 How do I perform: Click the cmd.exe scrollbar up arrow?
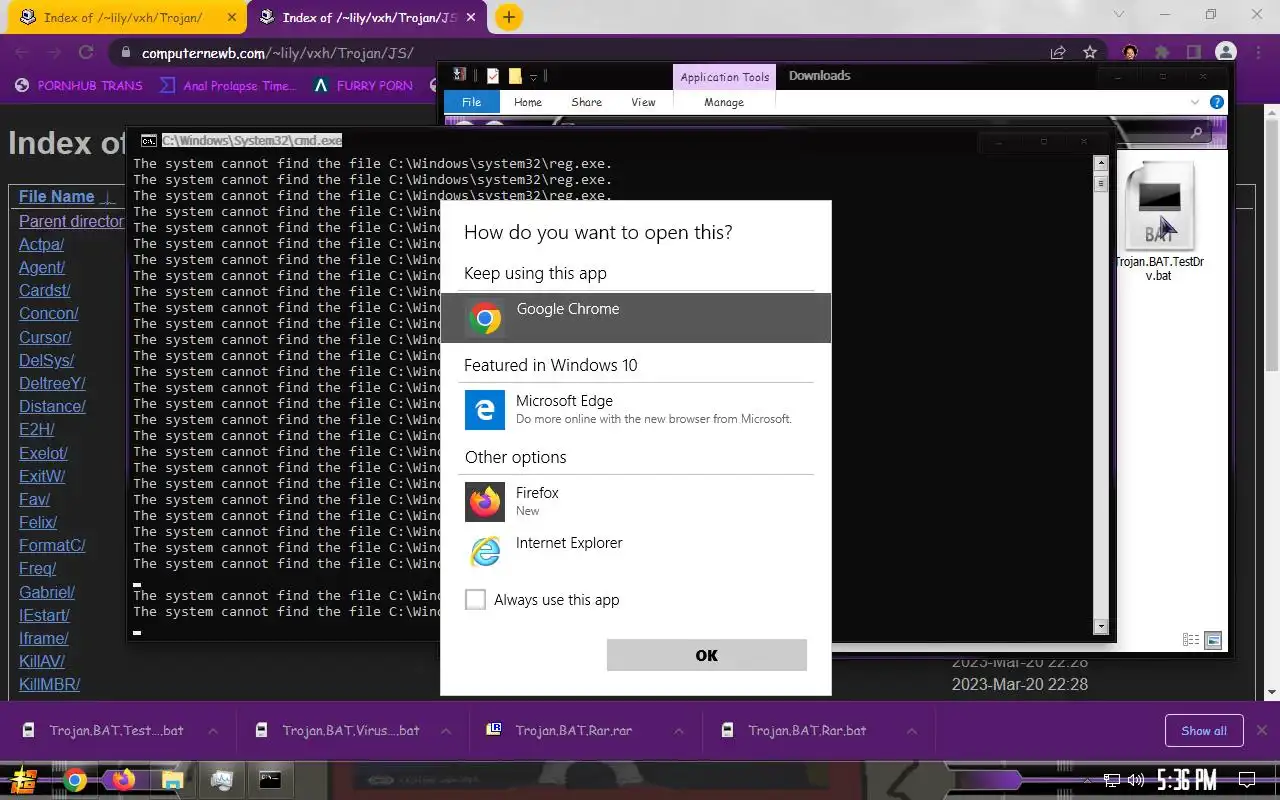coord(1102,162)
